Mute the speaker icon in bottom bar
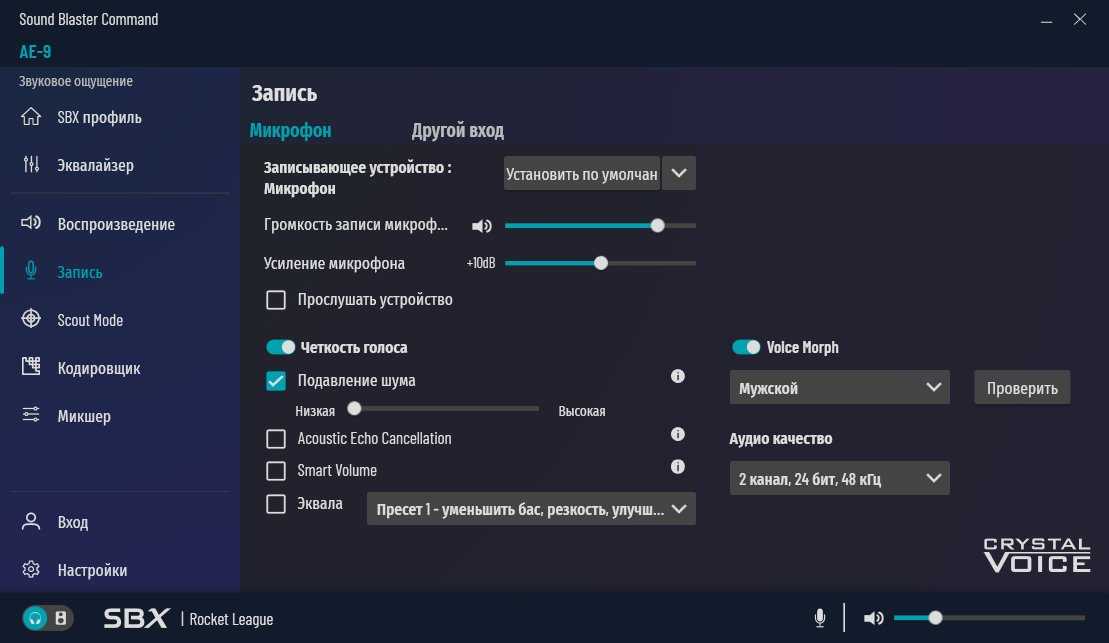 [873, 618]
